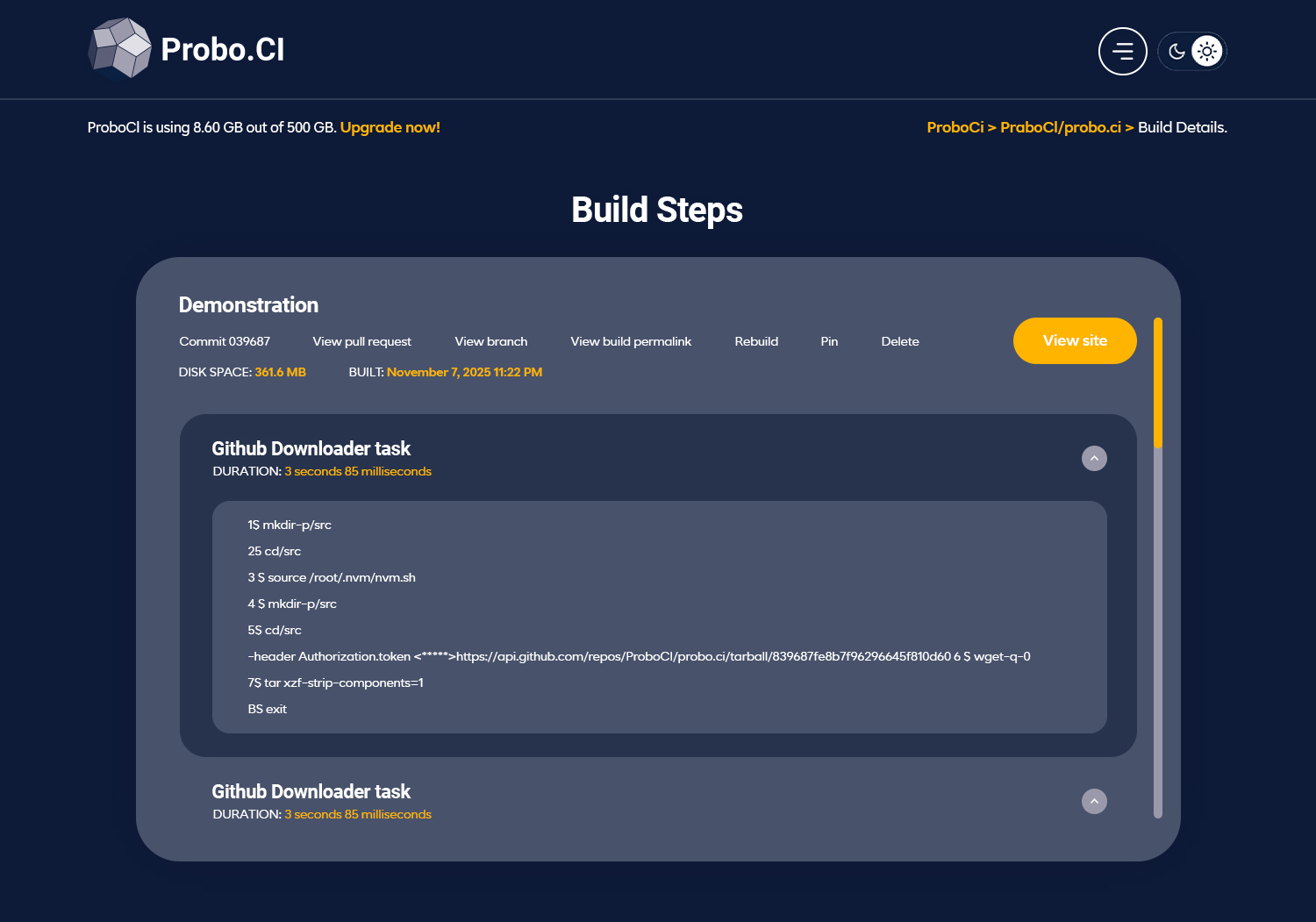Click the Probo.CI cube logo
The width and height of the screenshot is (1316, 922).
pos(120,49)
